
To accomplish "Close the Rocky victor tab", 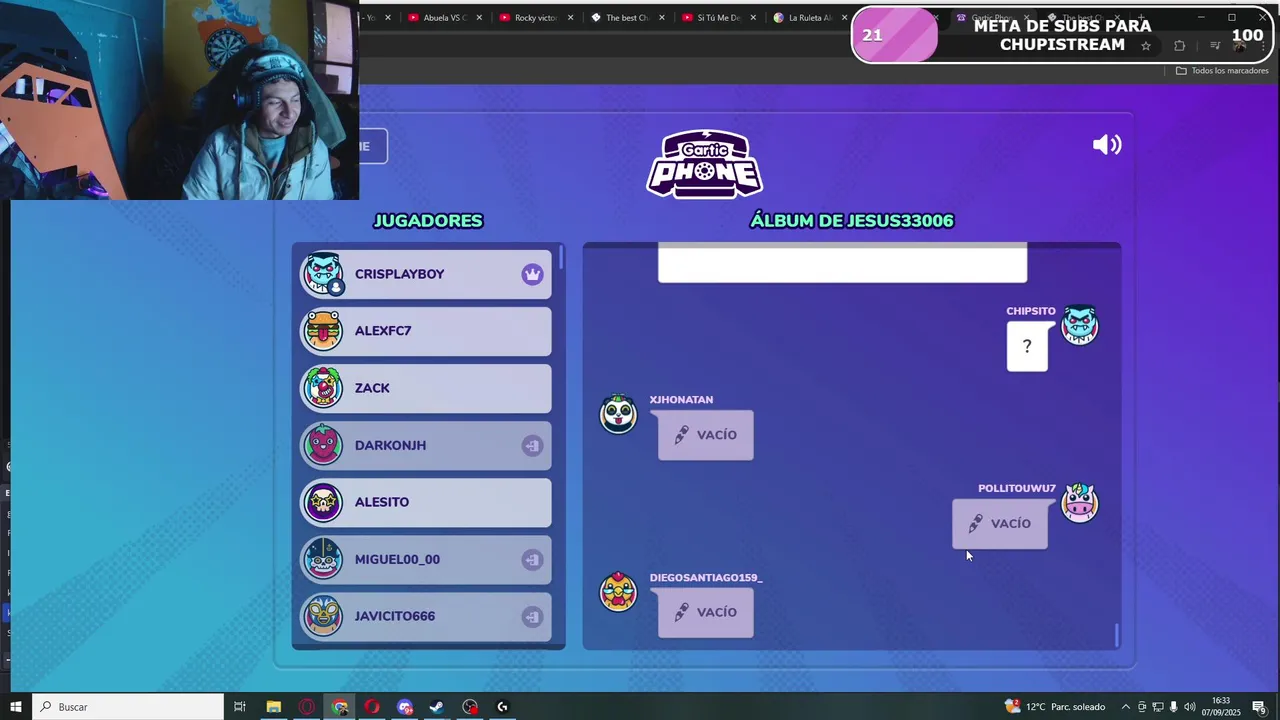I will 571,17.
